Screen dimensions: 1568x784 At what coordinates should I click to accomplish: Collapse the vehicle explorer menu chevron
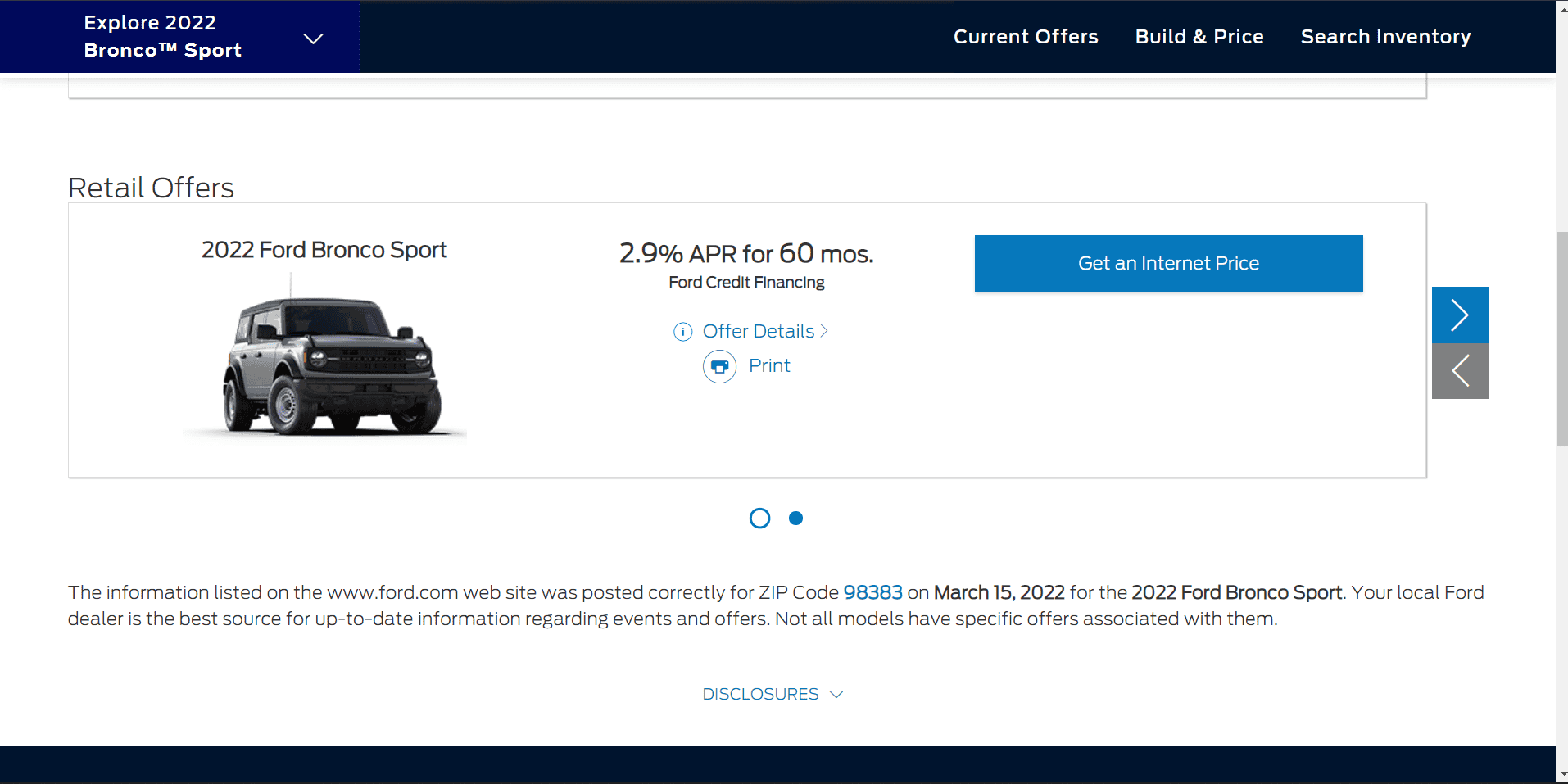point(312,37)
